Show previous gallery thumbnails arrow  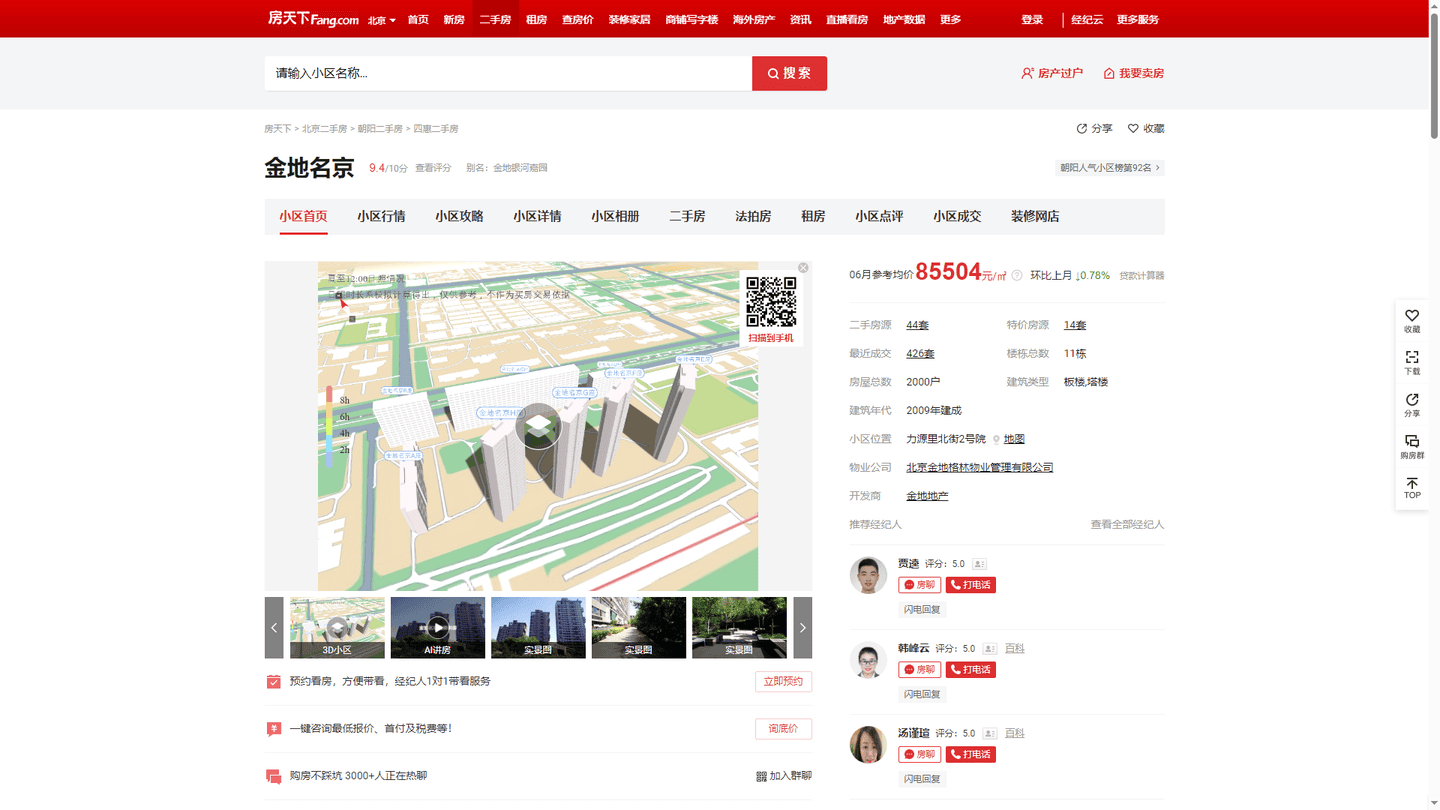[x=274, y=628]
